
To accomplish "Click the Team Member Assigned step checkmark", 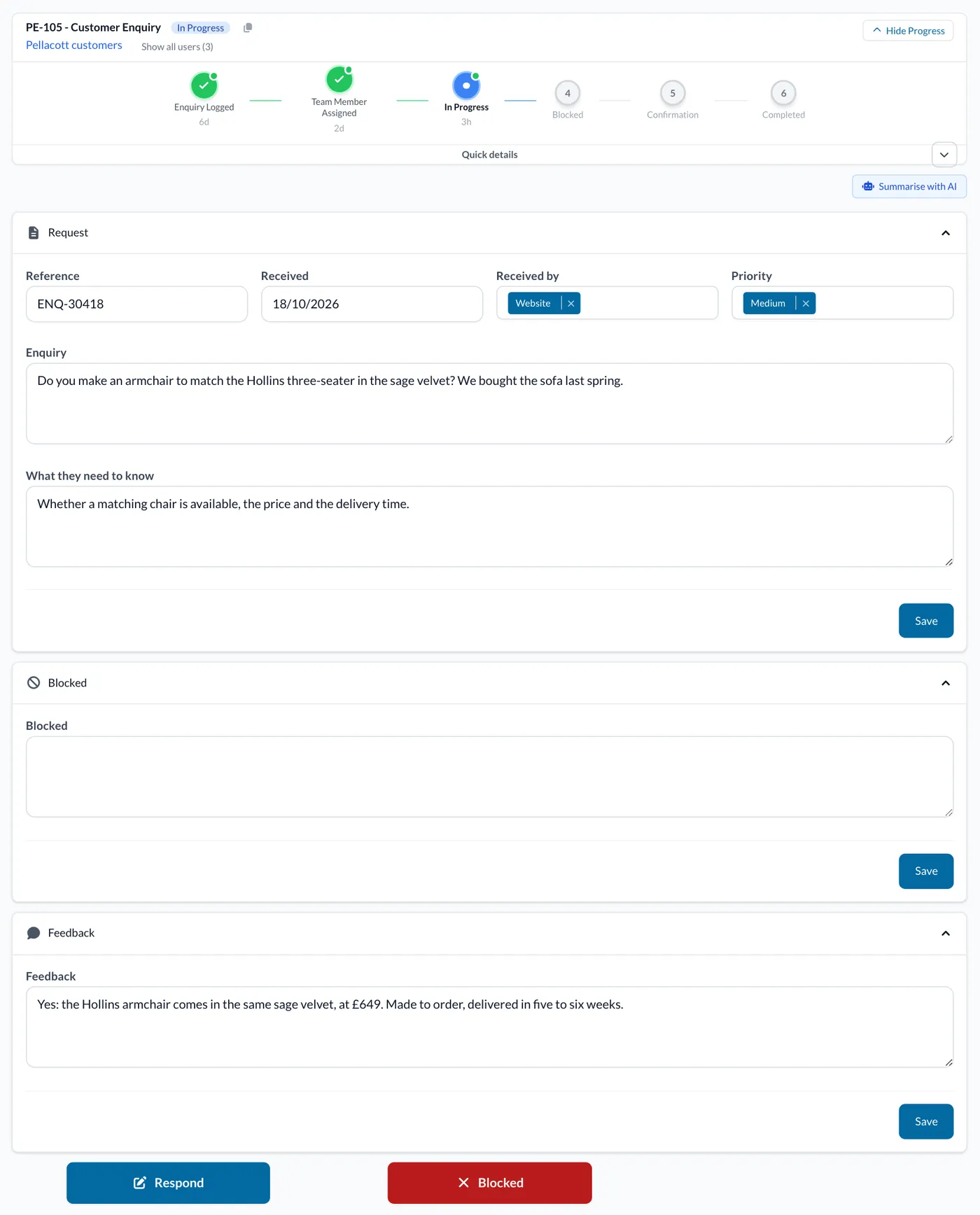I will pyautogui.click(x=339, y=79).
